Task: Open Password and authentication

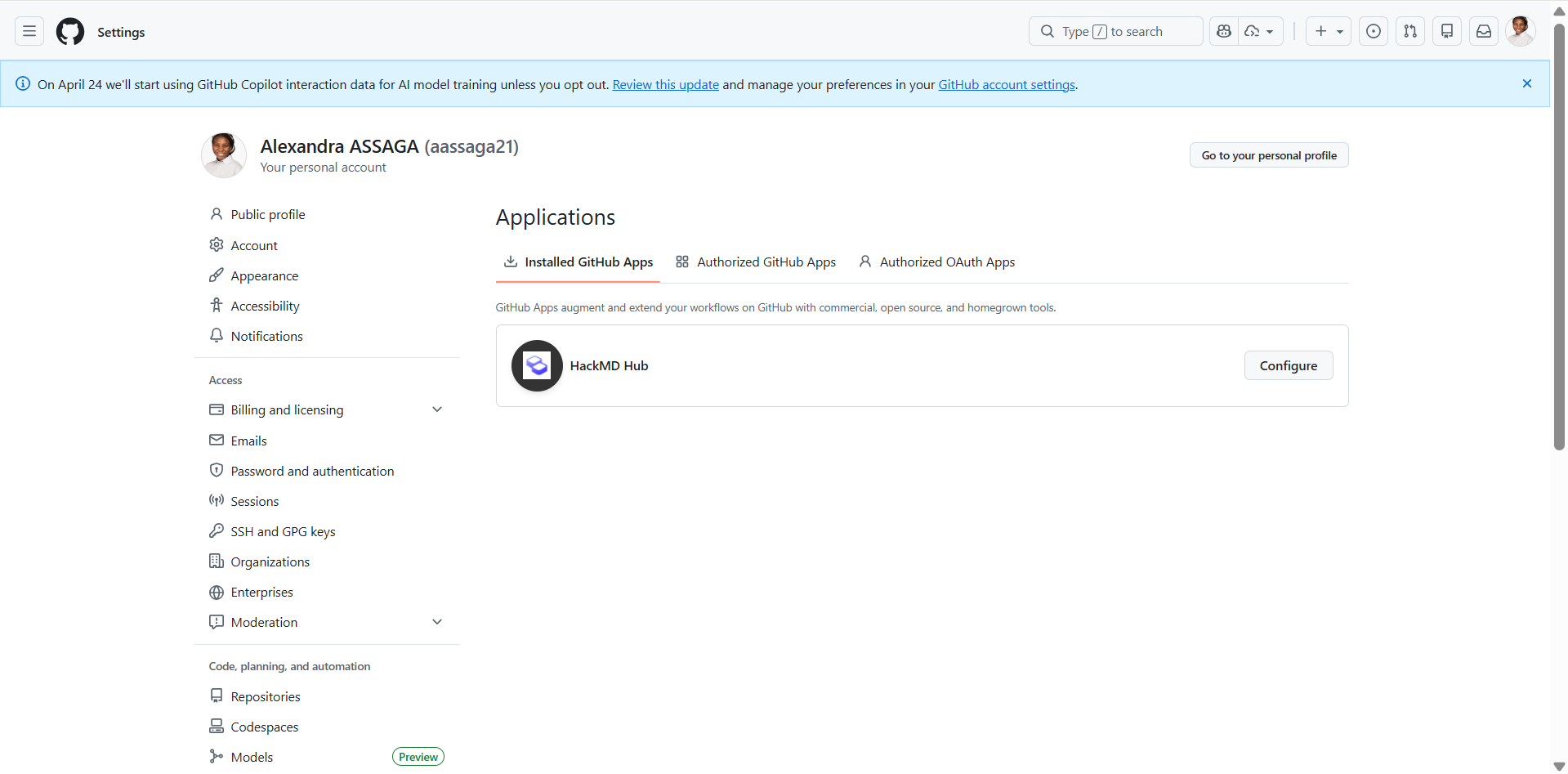Action: click(327, 471)
